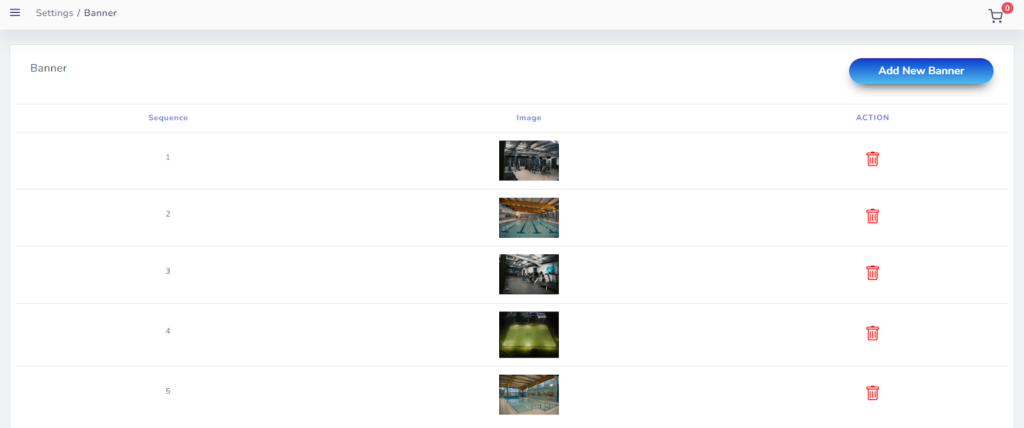Open the green-lit pitch thumbnail in row 4

click(x=528, y=334)
